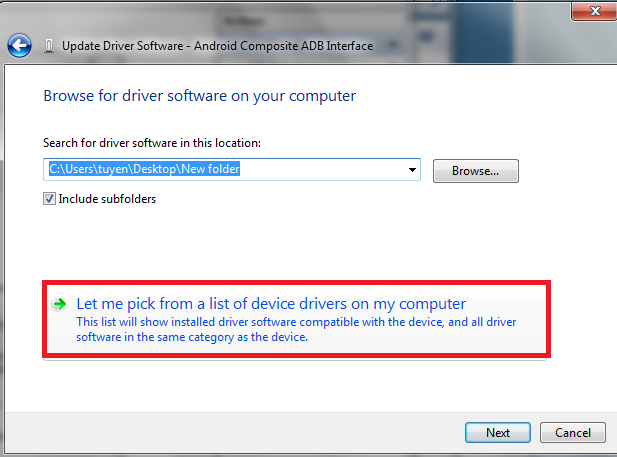
Task: Choose "Let me pick from a list of device drivers"
Action: coord(271,304)
